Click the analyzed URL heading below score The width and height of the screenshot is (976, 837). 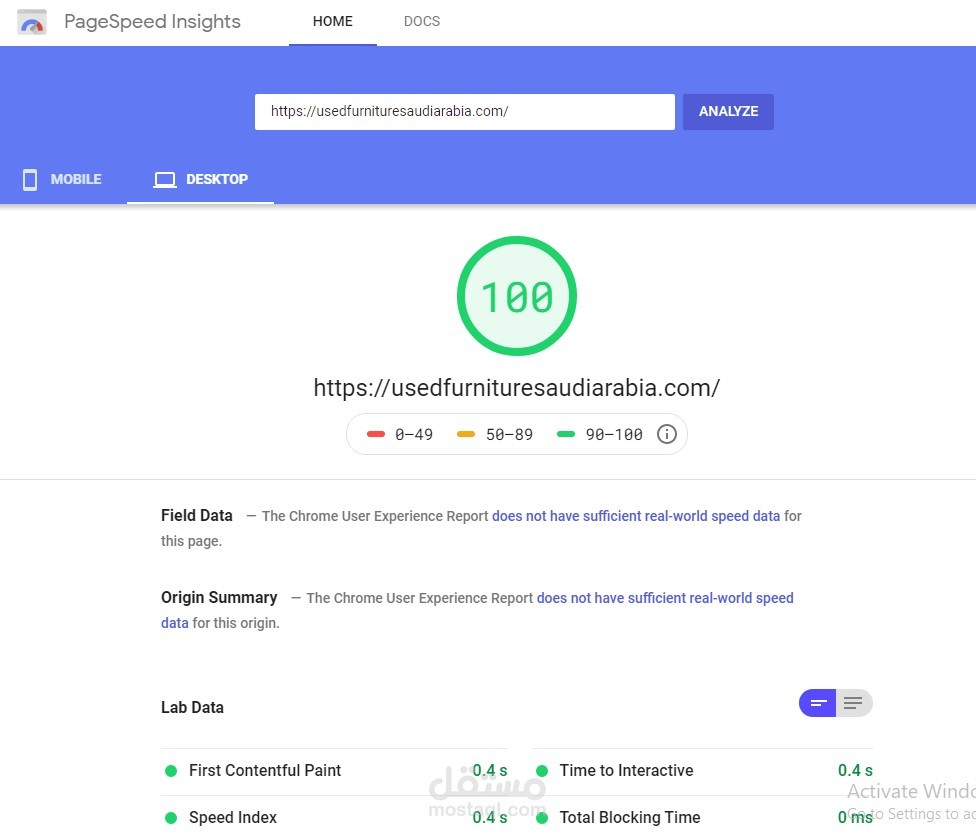click(517, 388)
